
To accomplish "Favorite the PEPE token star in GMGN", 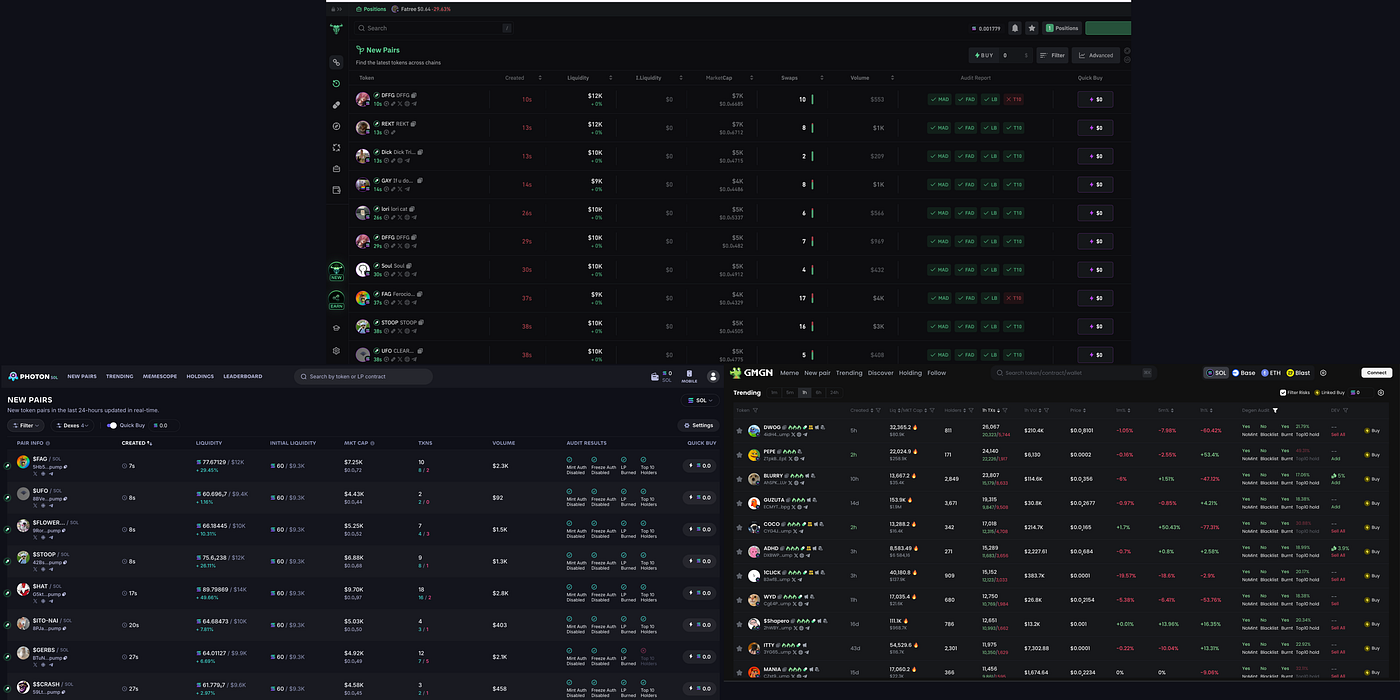I will click(740, 455).
